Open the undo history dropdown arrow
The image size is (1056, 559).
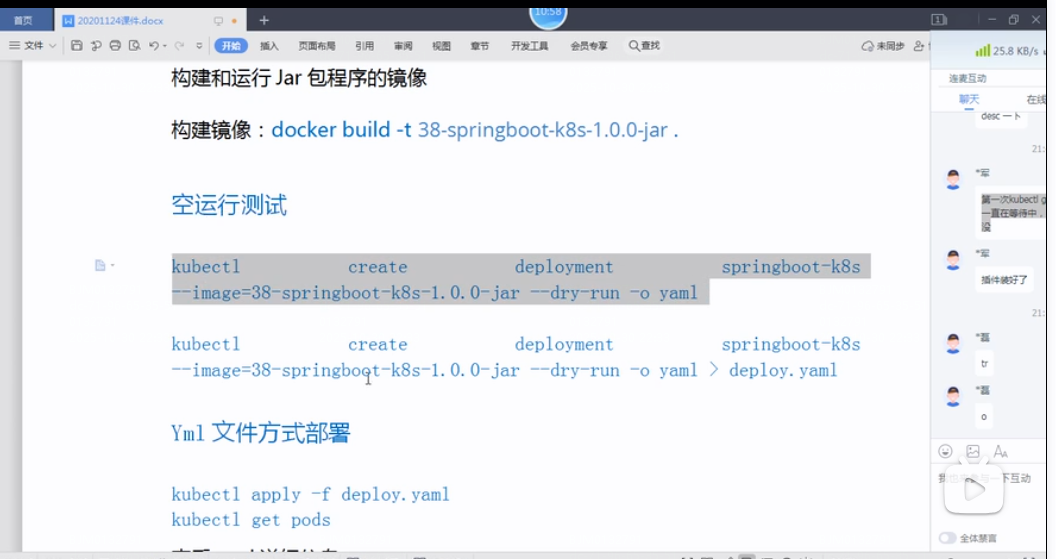click(164, 46)
